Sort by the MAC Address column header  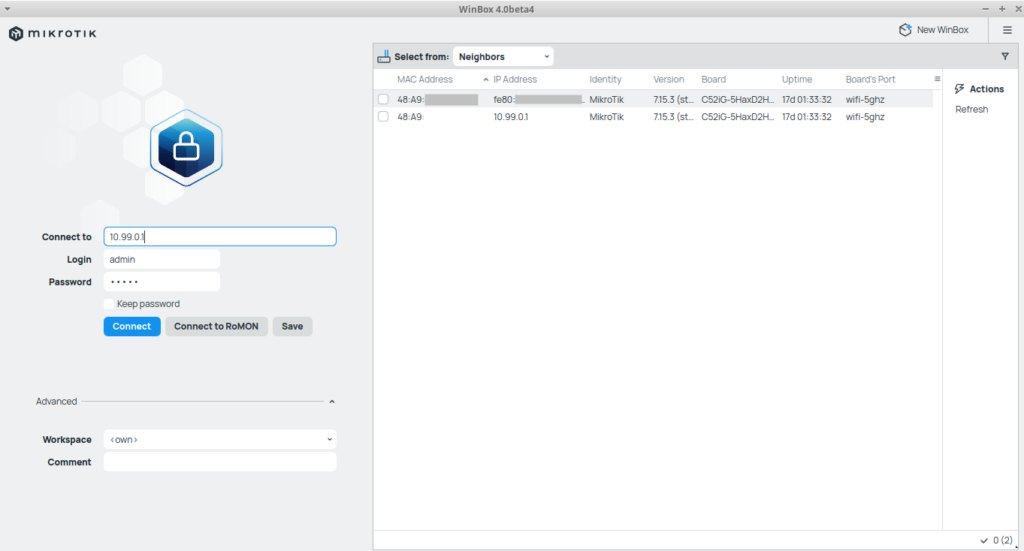[x=424, y=79]
